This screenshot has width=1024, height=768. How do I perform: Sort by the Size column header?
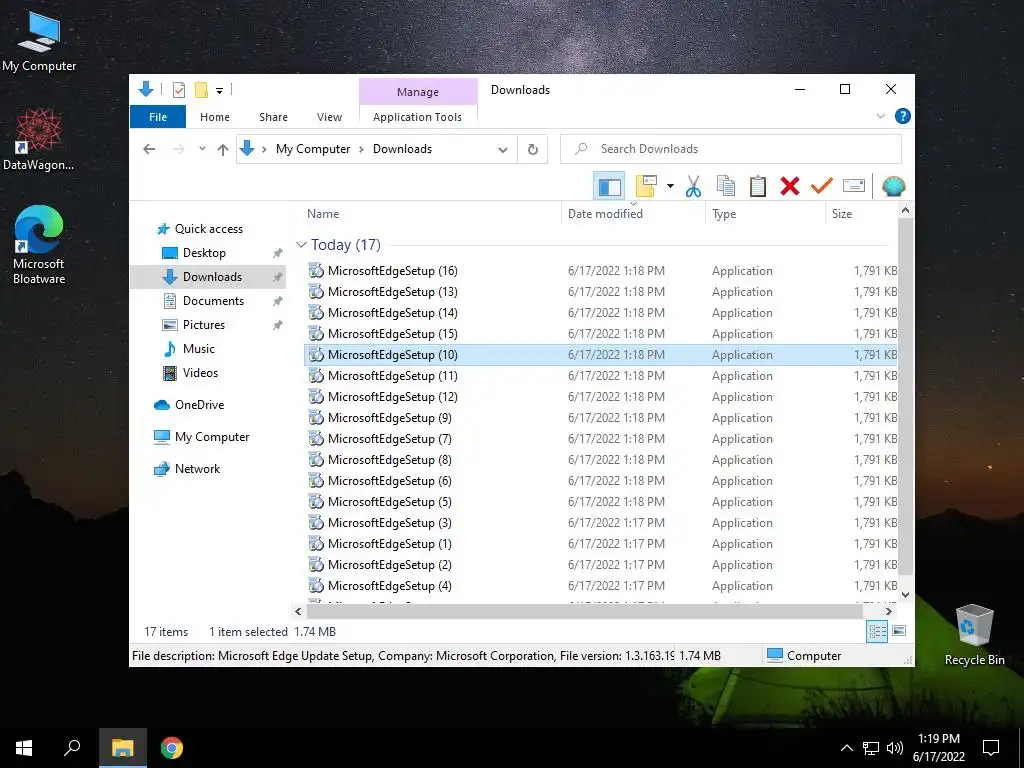(861, 214)
